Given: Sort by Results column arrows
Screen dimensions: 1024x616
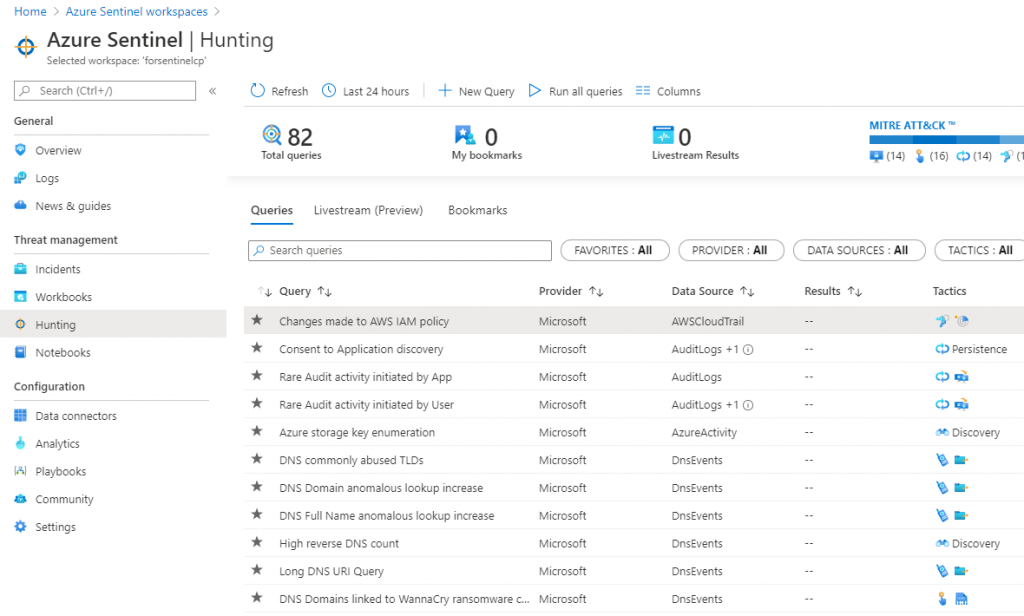Looking at the screenshot, I should coord(855,291).
